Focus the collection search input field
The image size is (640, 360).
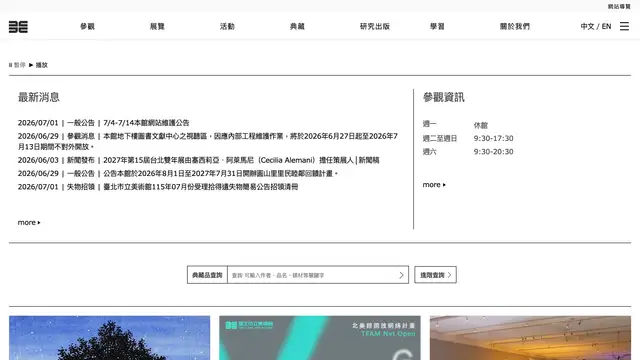coord(312,275)
